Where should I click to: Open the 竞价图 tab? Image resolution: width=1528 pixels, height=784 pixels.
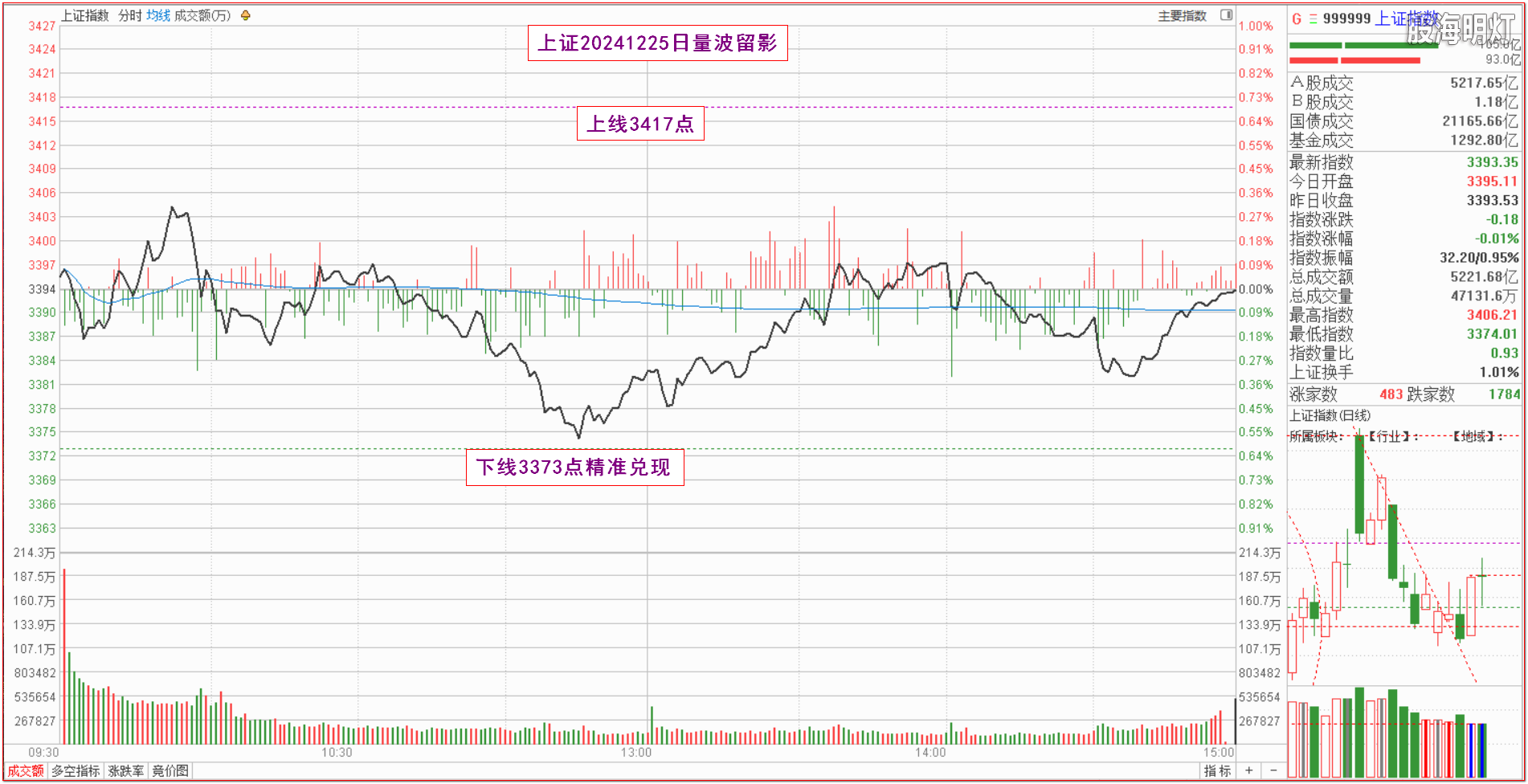pyautogui.click(x=170, y=771)
